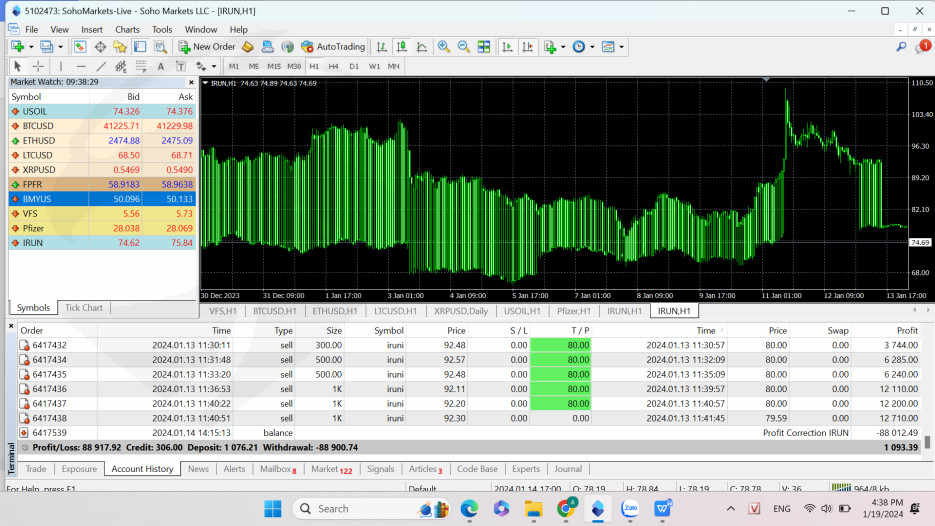This screenshot has width=935, height=526.
Task: Switch the chart to the H4 timeframe
Action: point(333,66)
